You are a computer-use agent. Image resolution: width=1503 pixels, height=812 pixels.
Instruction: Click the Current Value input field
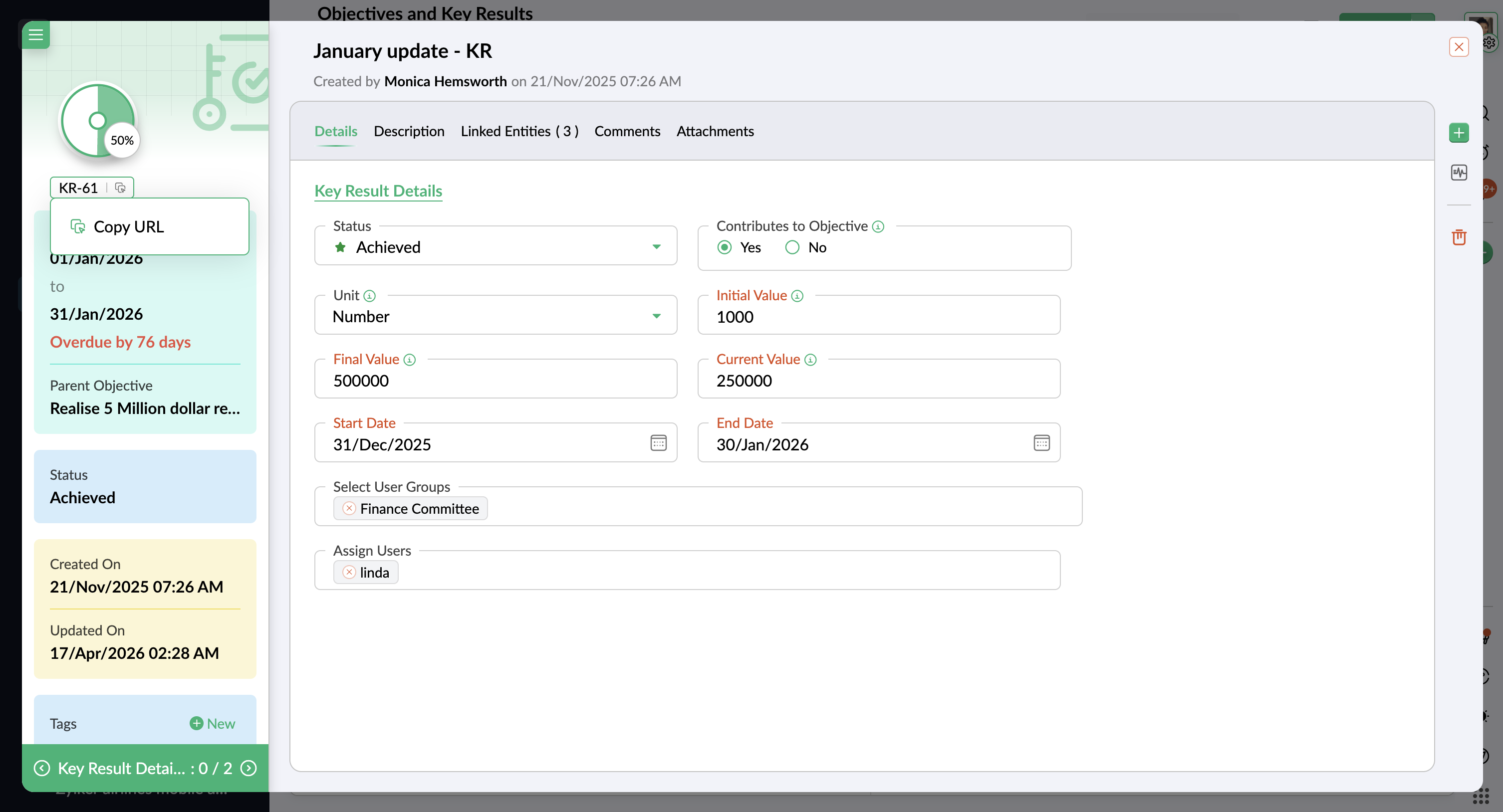click(878, 381)
